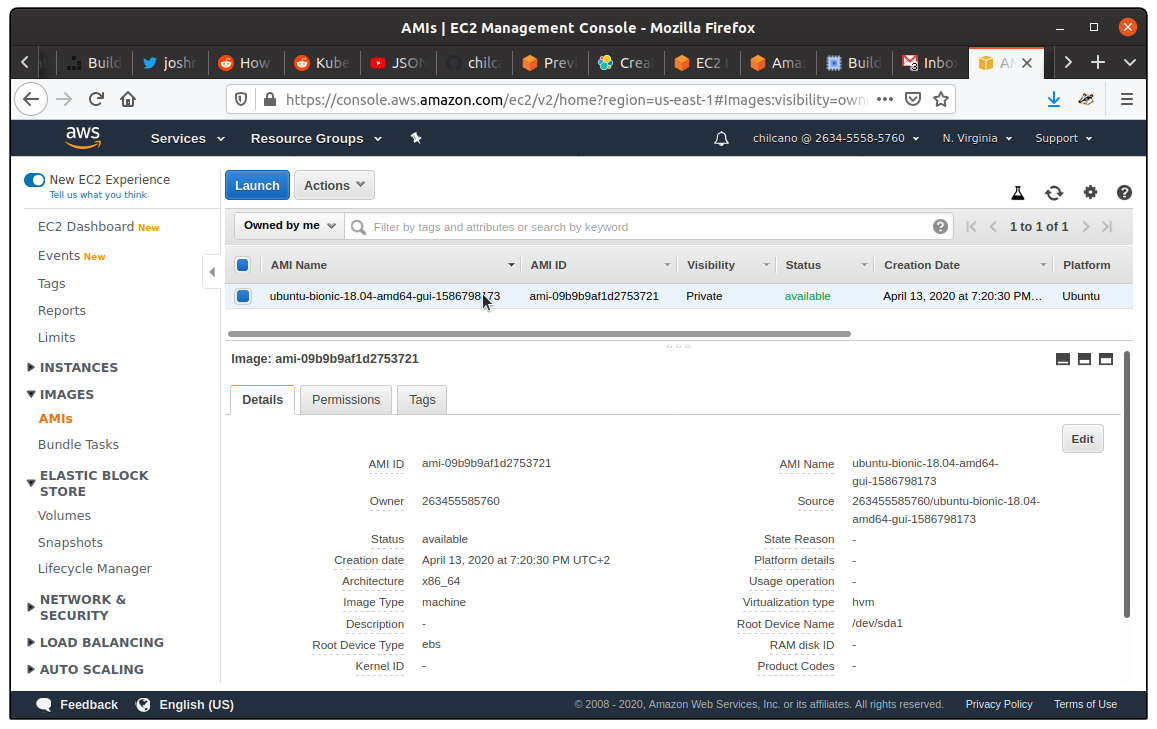The height and width of the screenshot is (729, 1157).
Task: Open the N. Virginia region dropdown
Action: coord(977,139)
